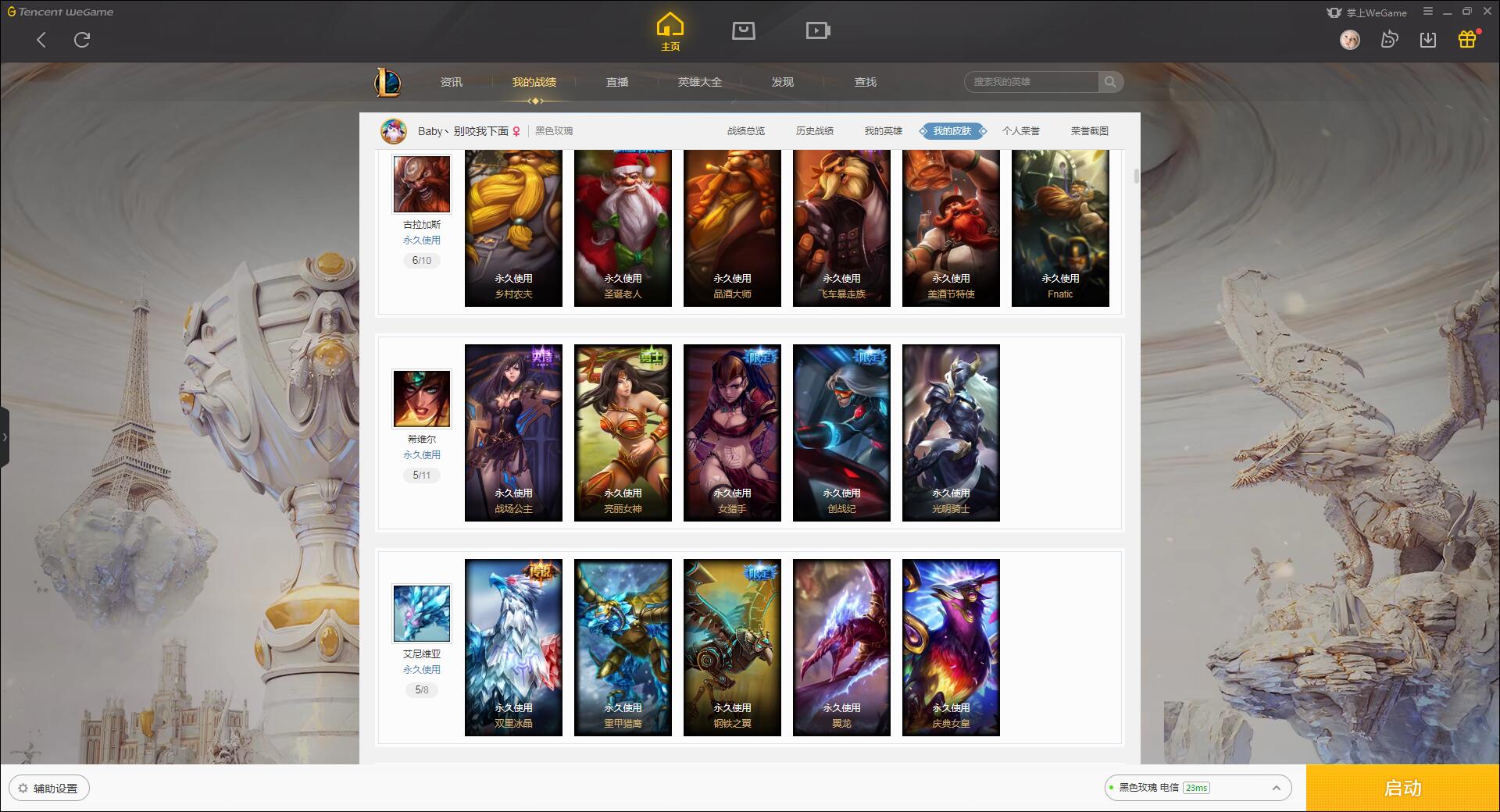
Task: Open the 品酒大师 skin card
Action: (x=732, y=228)
